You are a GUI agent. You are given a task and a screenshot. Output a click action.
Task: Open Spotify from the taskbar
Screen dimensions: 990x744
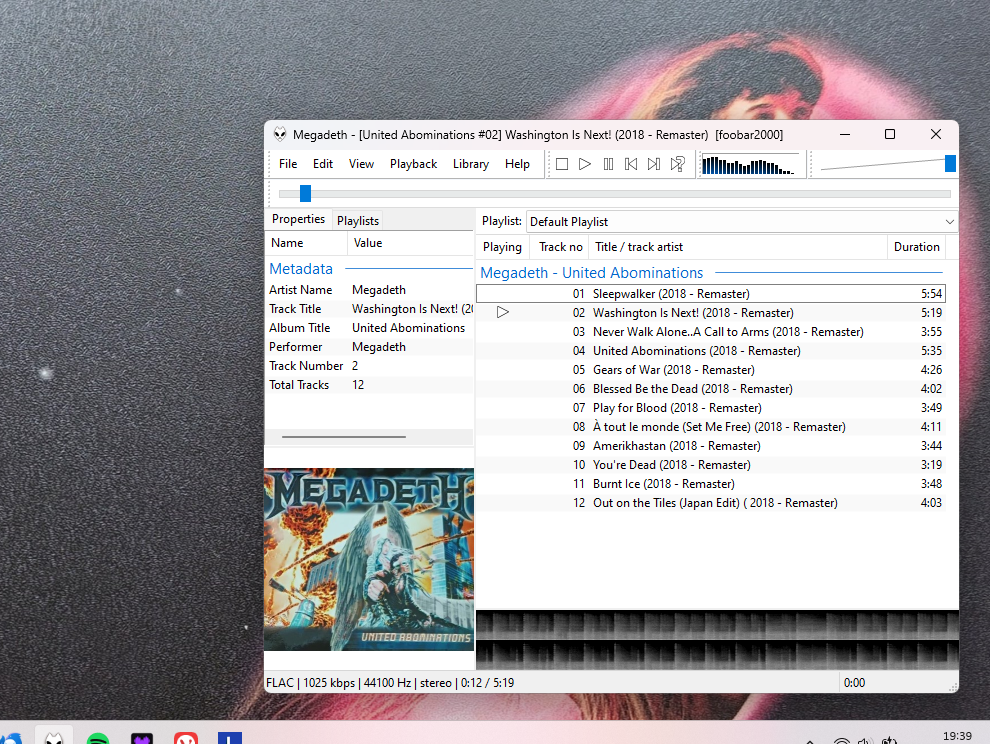pos(98,738)
